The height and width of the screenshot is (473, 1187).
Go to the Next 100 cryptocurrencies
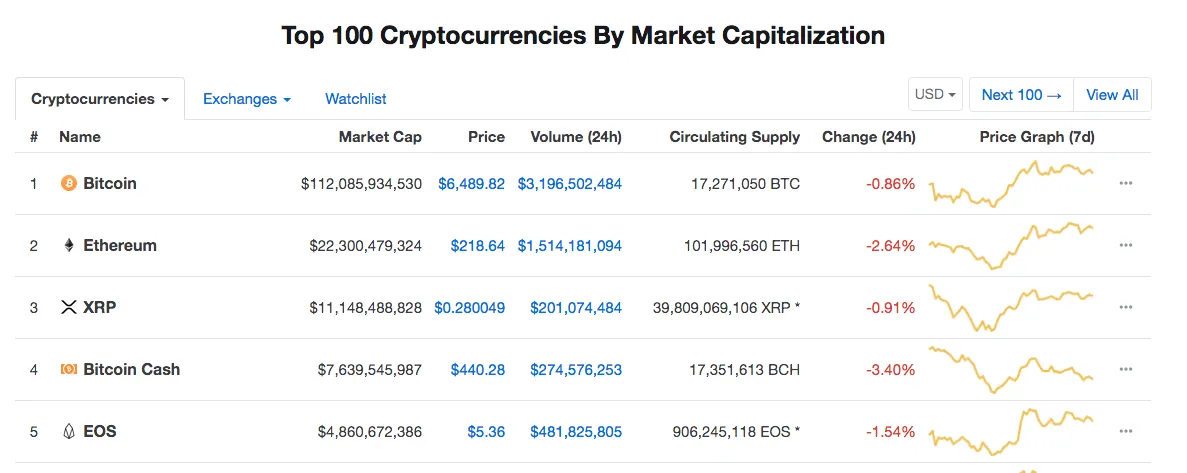(x=1021, y=95)
